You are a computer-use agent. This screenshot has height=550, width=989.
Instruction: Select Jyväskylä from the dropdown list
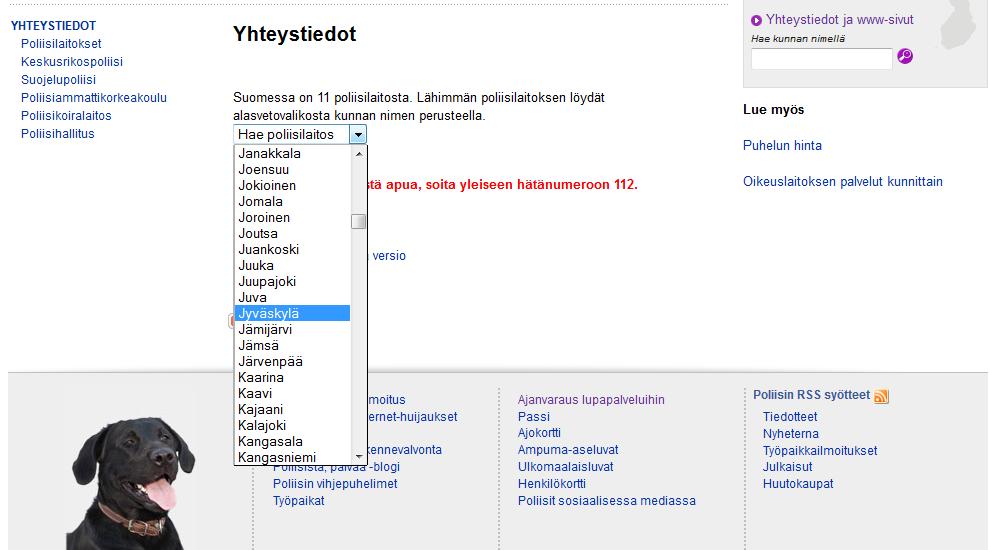(292, 313)
